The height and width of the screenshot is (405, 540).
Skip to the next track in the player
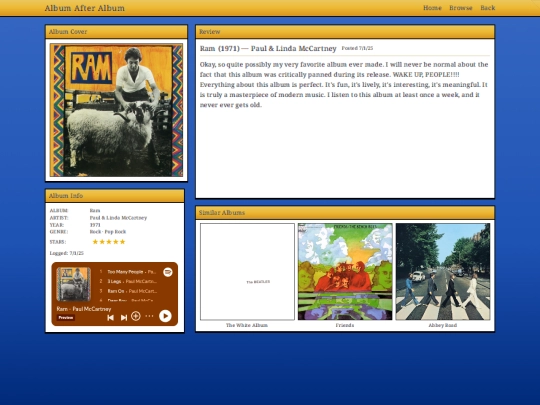coord(124,317)
